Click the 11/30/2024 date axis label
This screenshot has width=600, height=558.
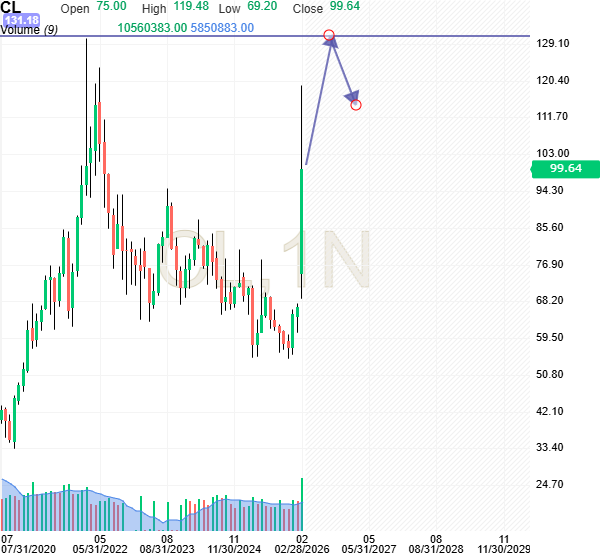(x=234, y=550)
